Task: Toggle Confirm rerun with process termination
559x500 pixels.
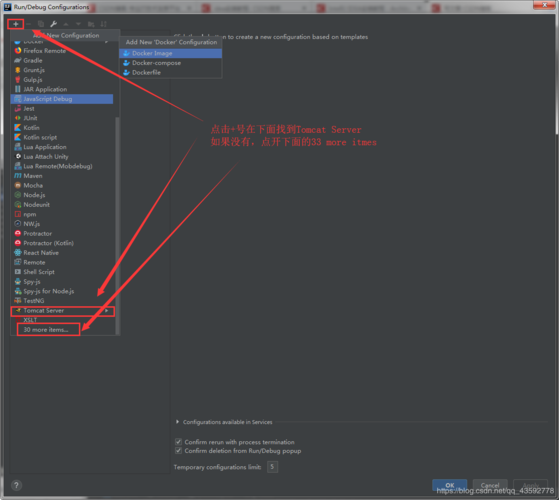Action: point(178,442)
